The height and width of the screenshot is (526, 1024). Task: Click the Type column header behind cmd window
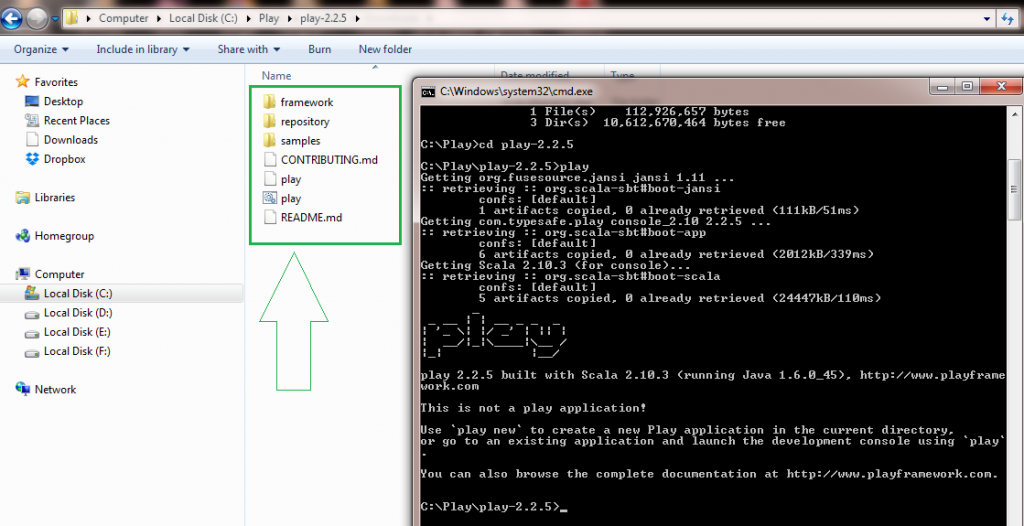click(622, 76)
